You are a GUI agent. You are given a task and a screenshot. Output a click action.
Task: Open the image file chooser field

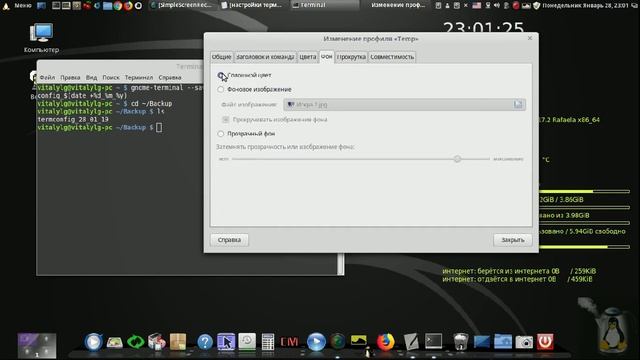point(404,104)
